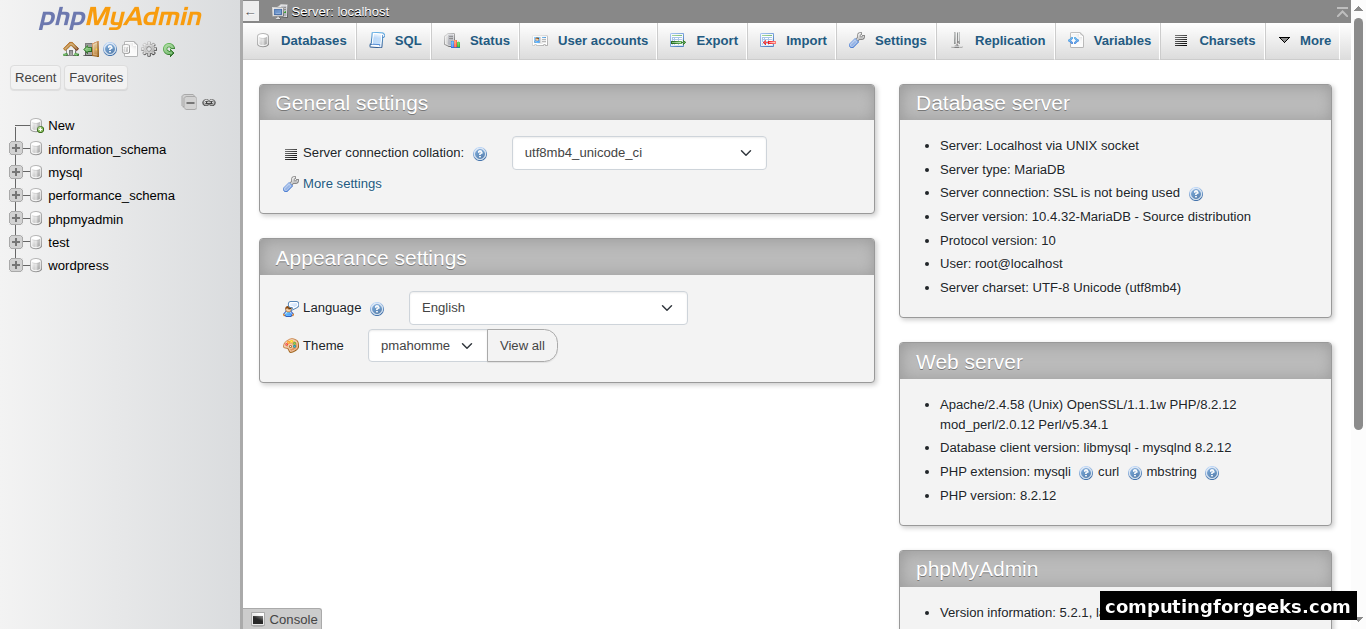Click help icon next to SSL status line
This screenshot has width=1366, height=629.
pyautogui.click(x=1196, y=193)
